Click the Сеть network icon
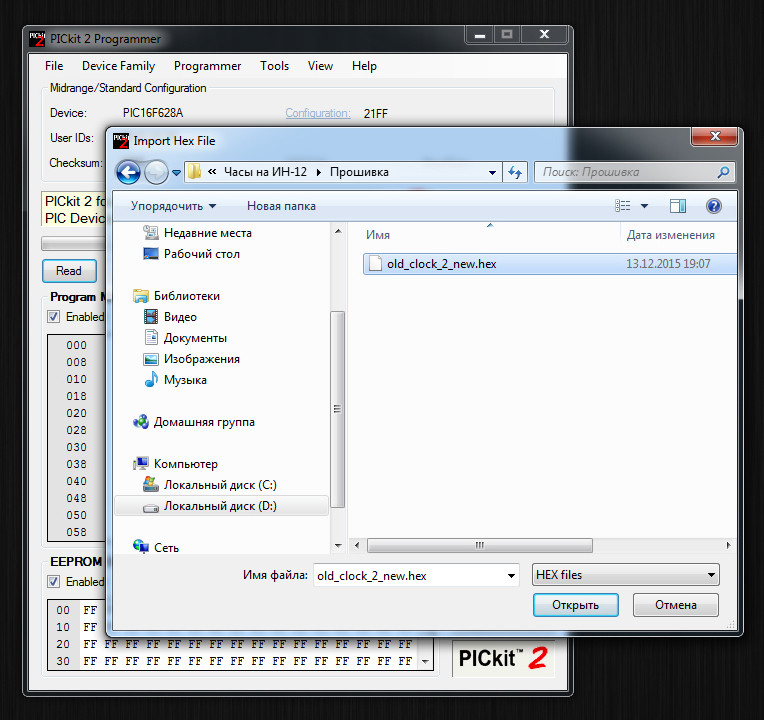The width and height of the screenshot is (764, 720). (141, 547)
